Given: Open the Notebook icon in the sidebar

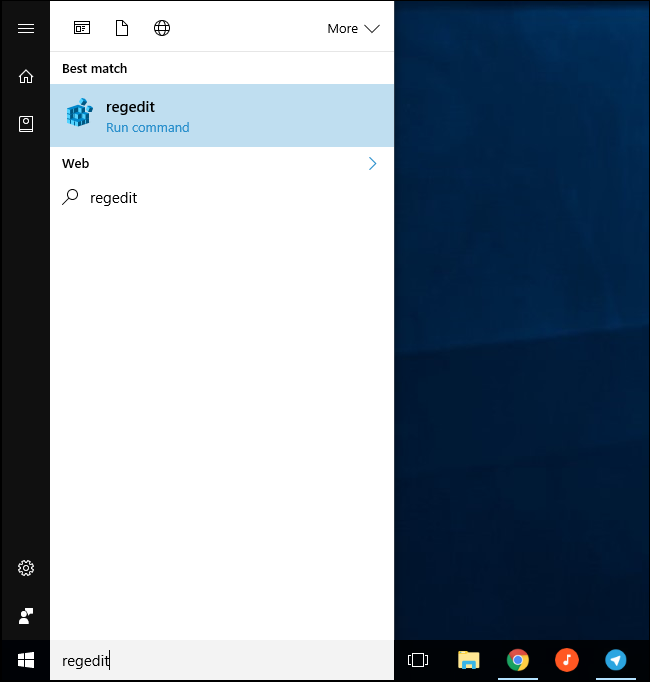Looking at the screenshot, I should (x=26, y=124).
